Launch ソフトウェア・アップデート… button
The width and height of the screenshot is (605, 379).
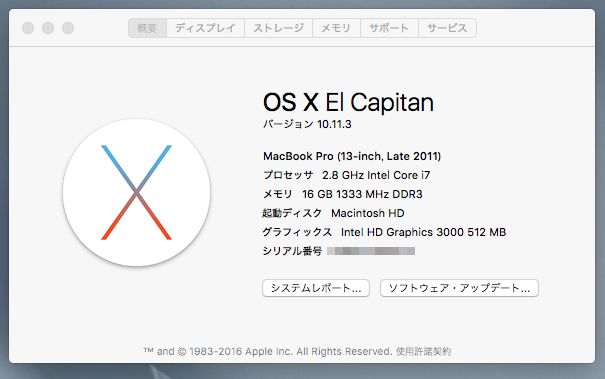(x=459, y=288)
